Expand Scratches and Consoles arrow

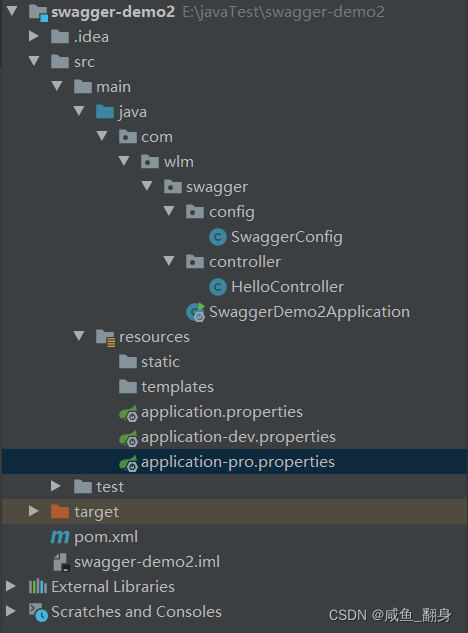click(x=11, y=611)
